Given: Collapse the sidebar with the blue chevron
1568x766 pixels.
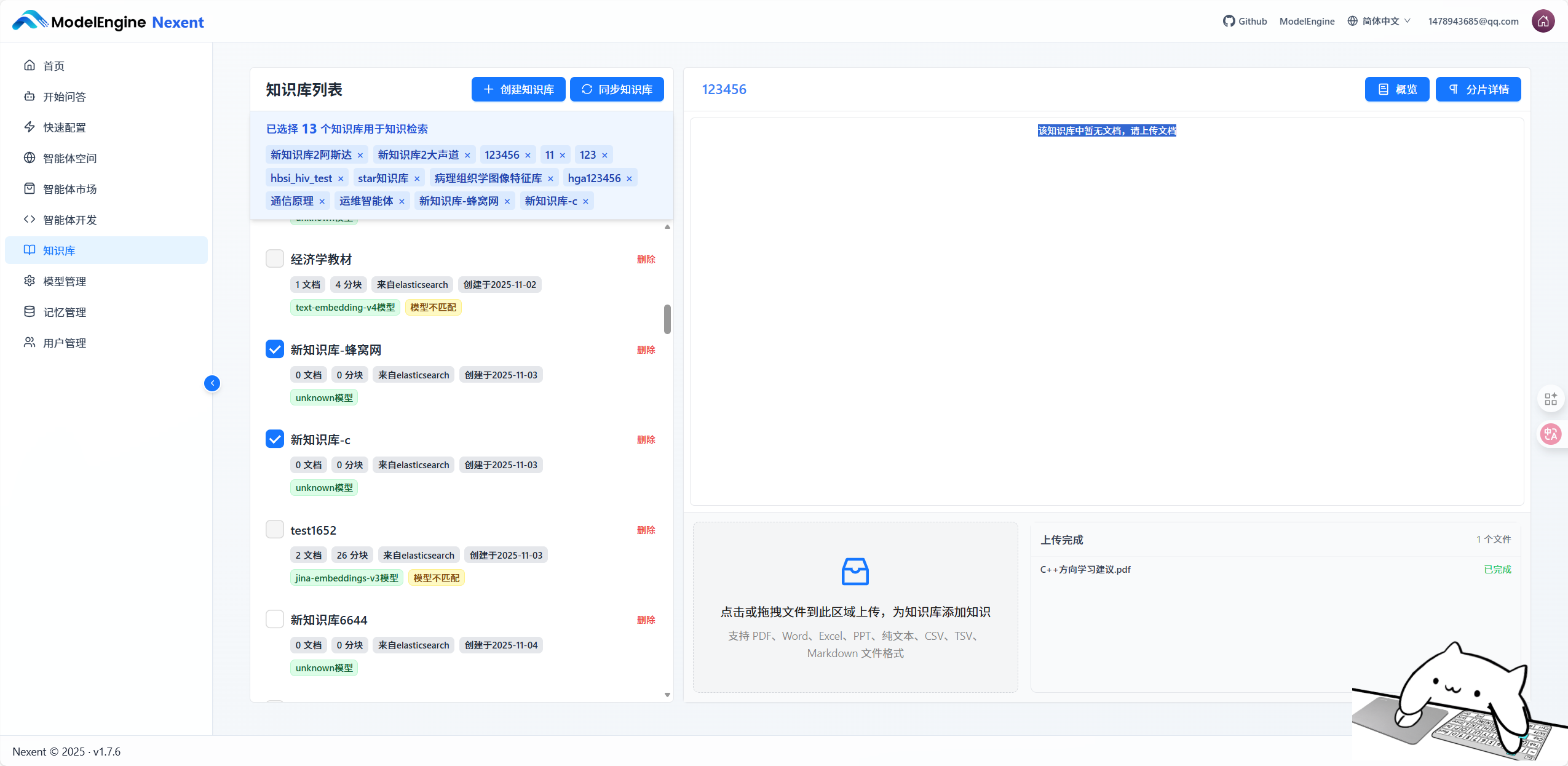Looking at the screenshot, I should [x=212, y=383].
